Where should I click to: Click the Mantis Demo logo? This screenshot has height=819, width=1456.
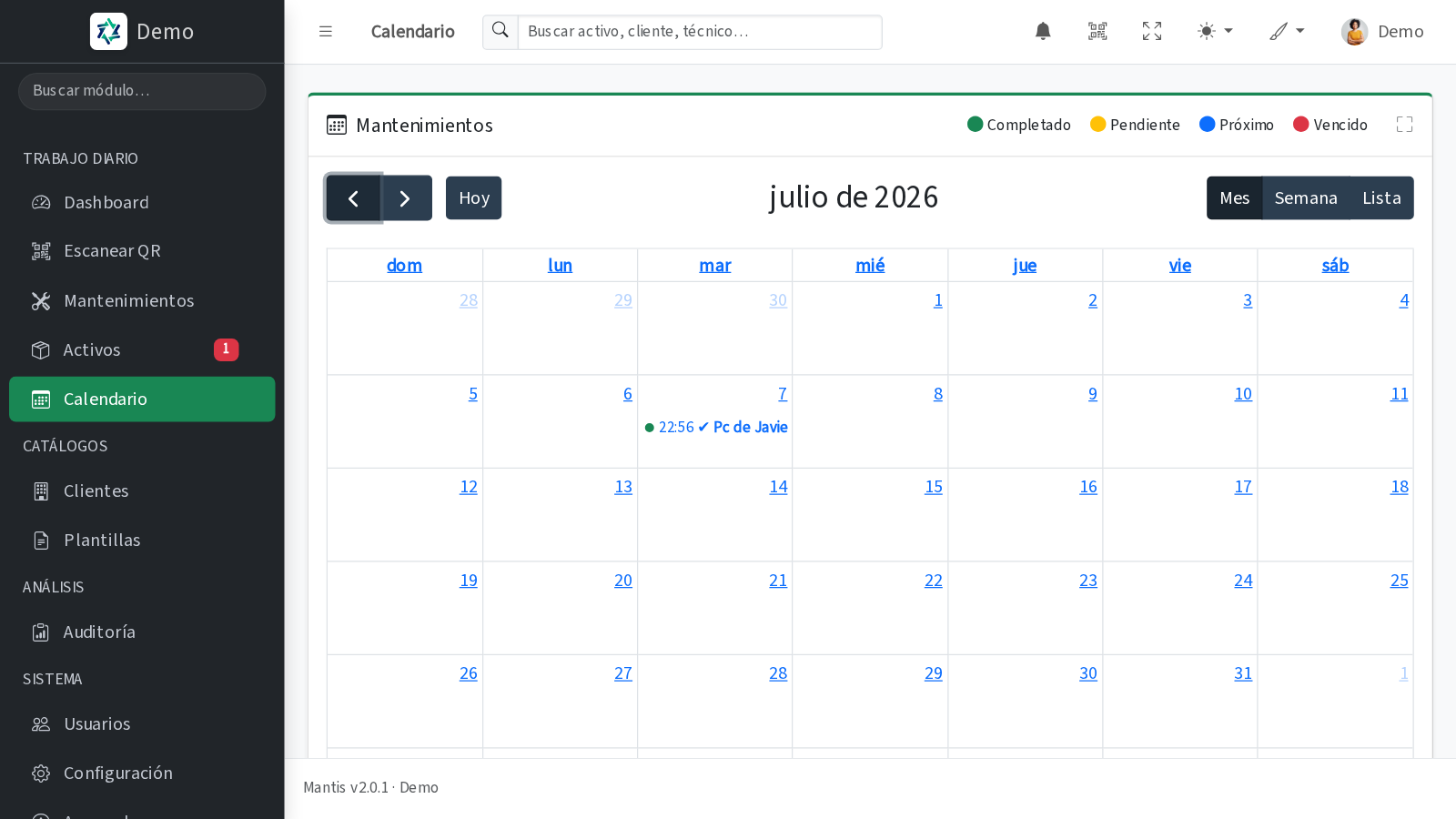pos(142,31)
